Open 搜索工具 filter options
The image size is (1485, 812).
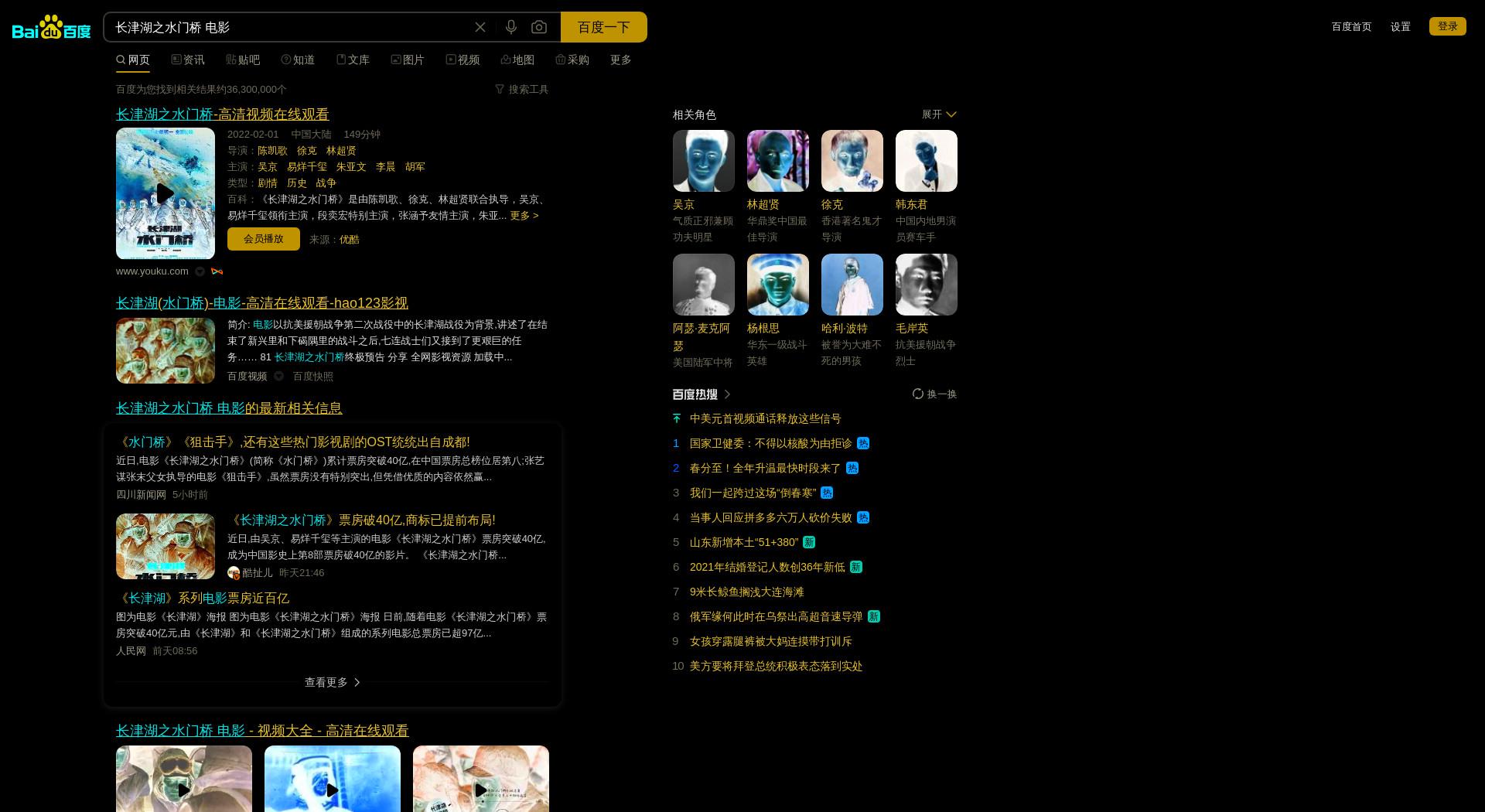point(522,89)
